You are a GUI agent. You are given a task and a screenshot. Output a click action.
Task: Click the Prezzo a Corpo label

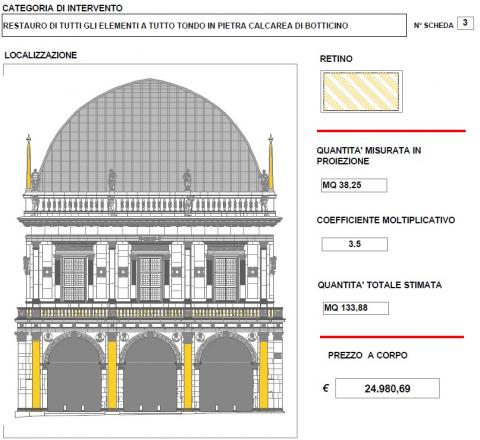pyautogui.click(x=368, y=355)
